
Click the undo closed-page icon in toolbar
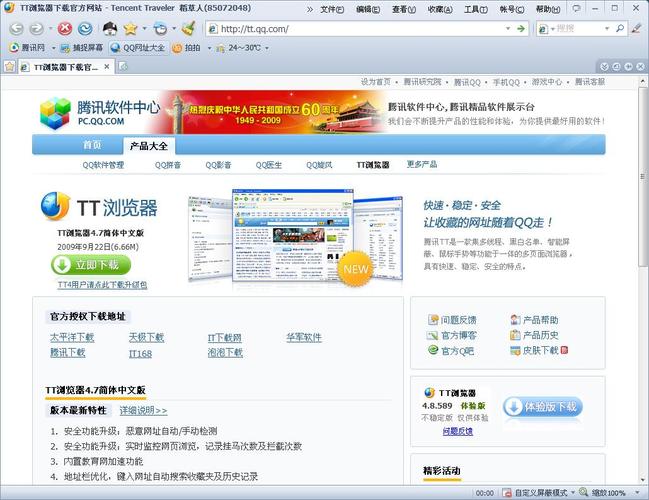pos(160,29)
